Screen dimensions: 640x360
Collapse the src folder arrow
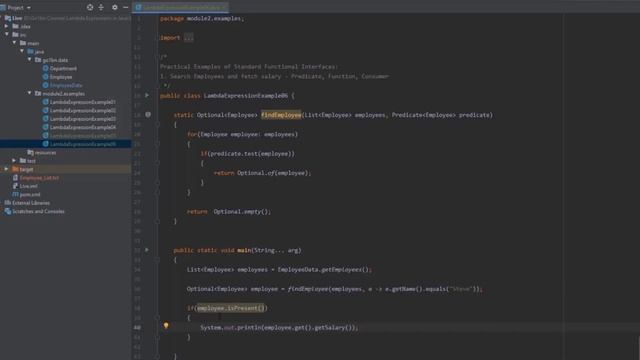tap(7, 34)
